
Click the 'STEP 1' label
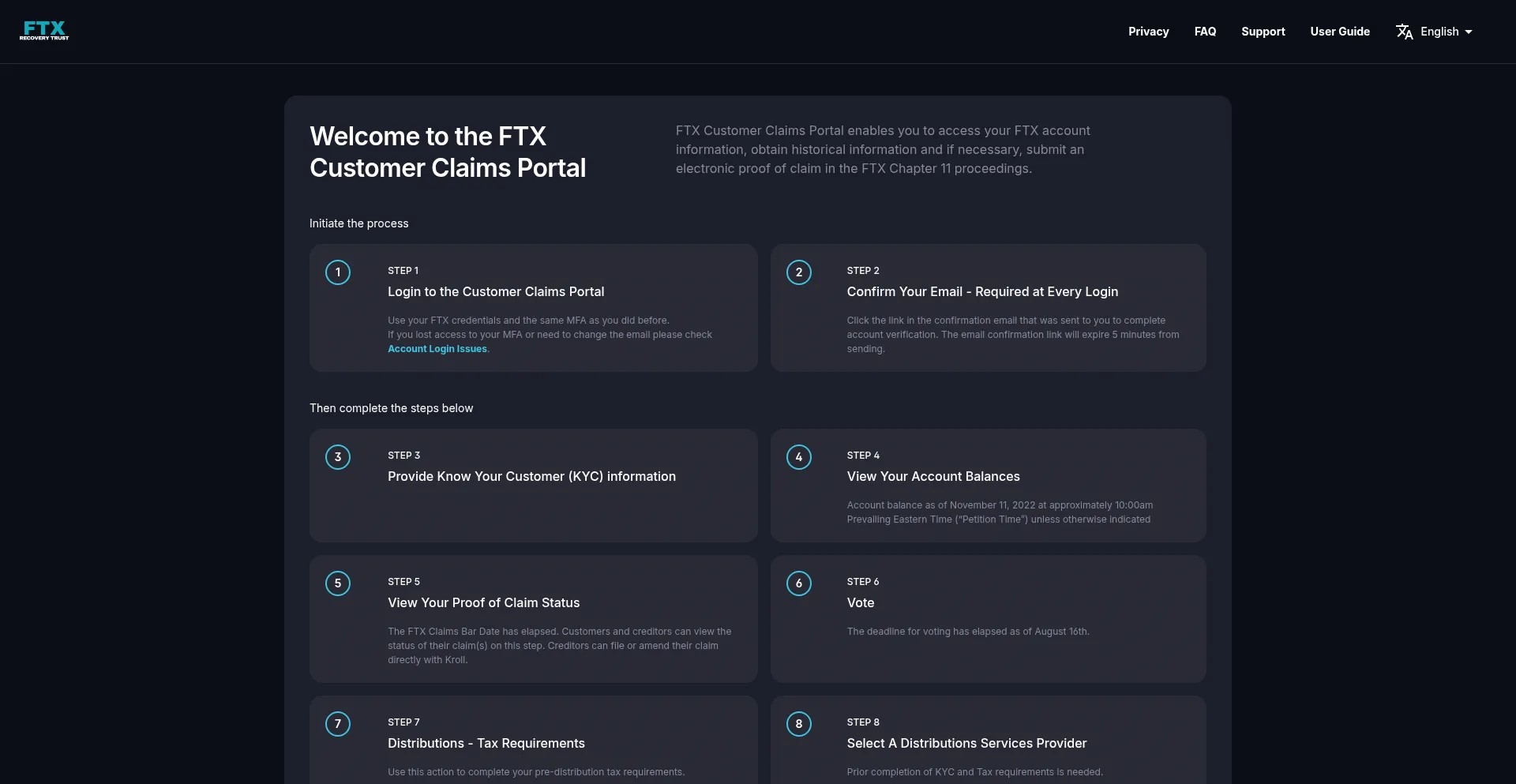coord(403,271)
